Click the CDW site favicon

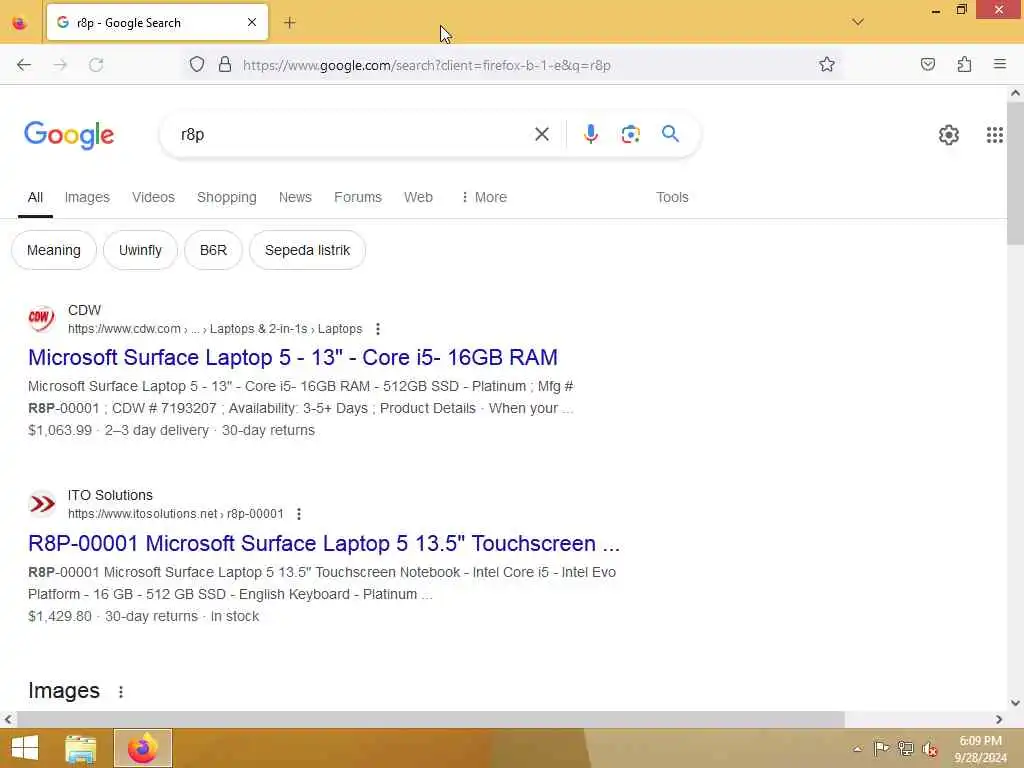coord(41,319)
